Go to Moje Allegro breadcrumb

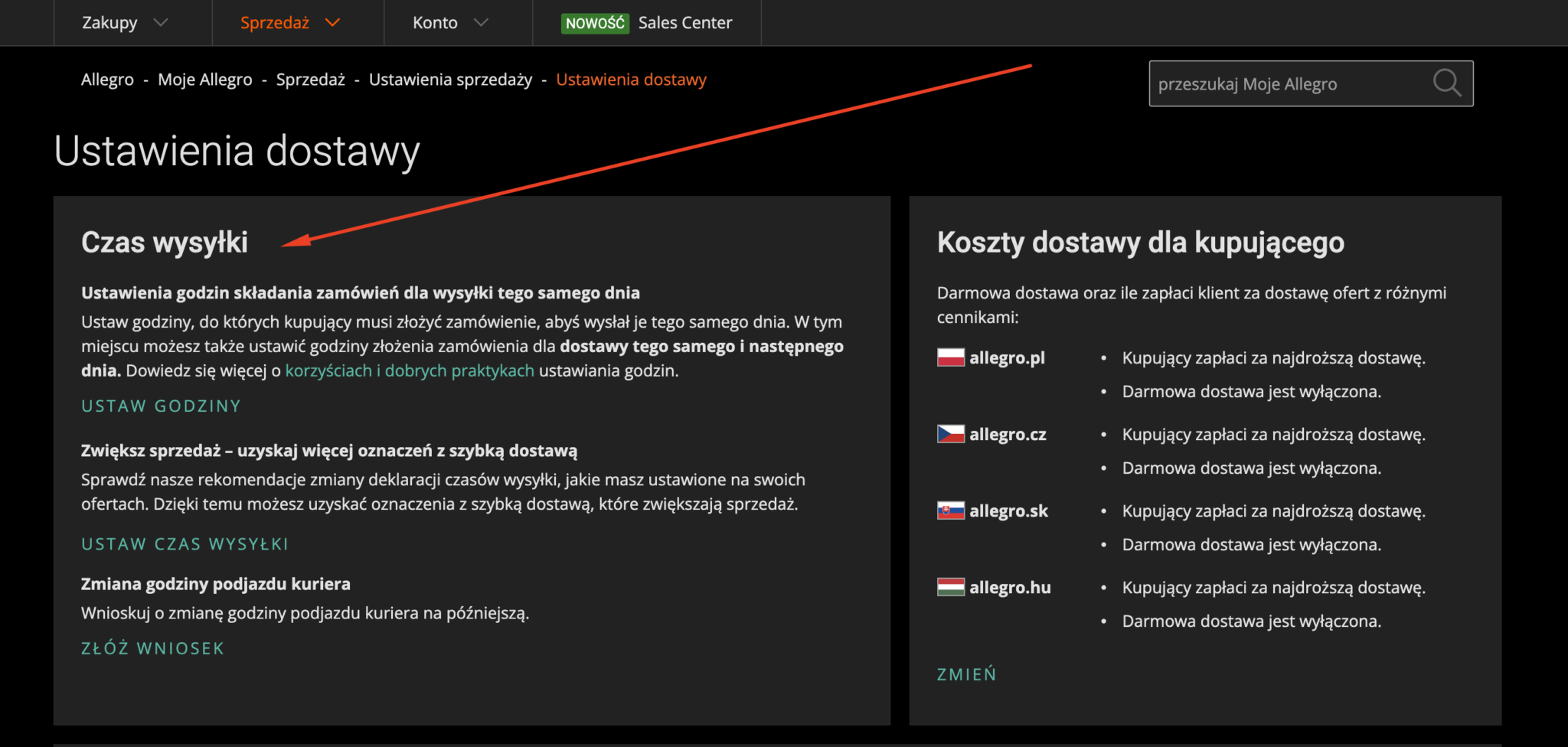pos(204,80)
